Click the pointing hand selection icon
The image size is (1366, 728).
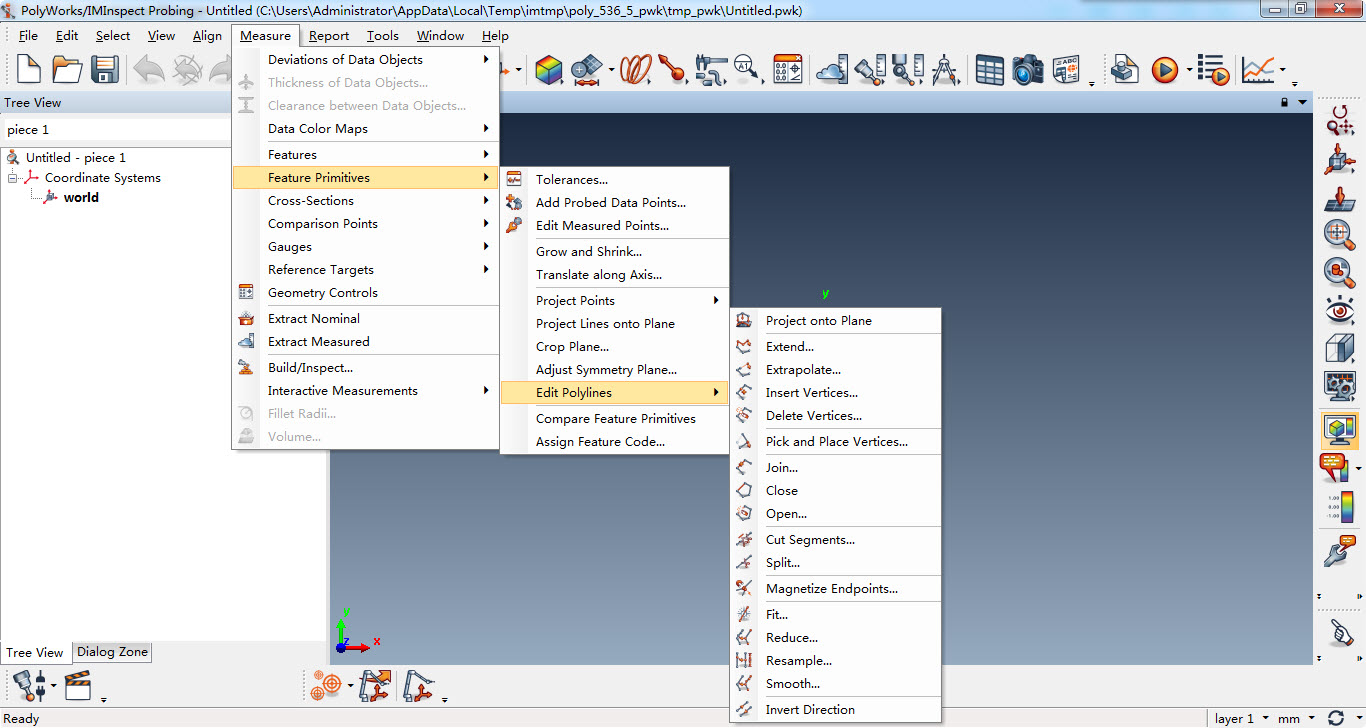pyautogui.click(x=1339, y=632)
